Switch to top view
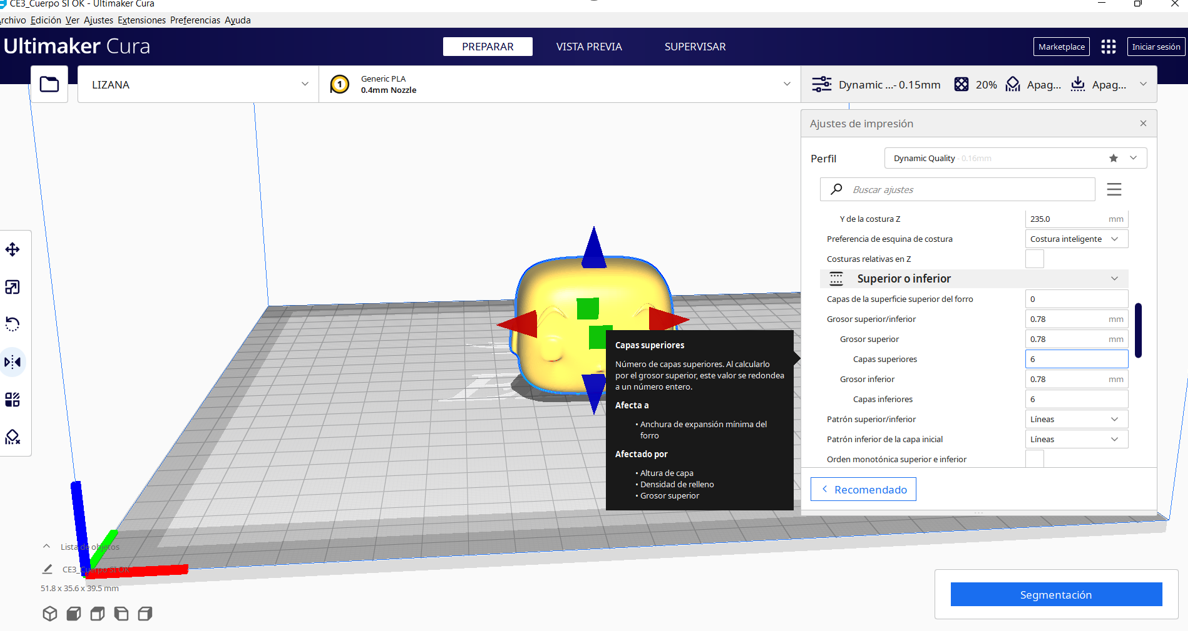This screenshot has height=632, width=1188. [97, 614]
